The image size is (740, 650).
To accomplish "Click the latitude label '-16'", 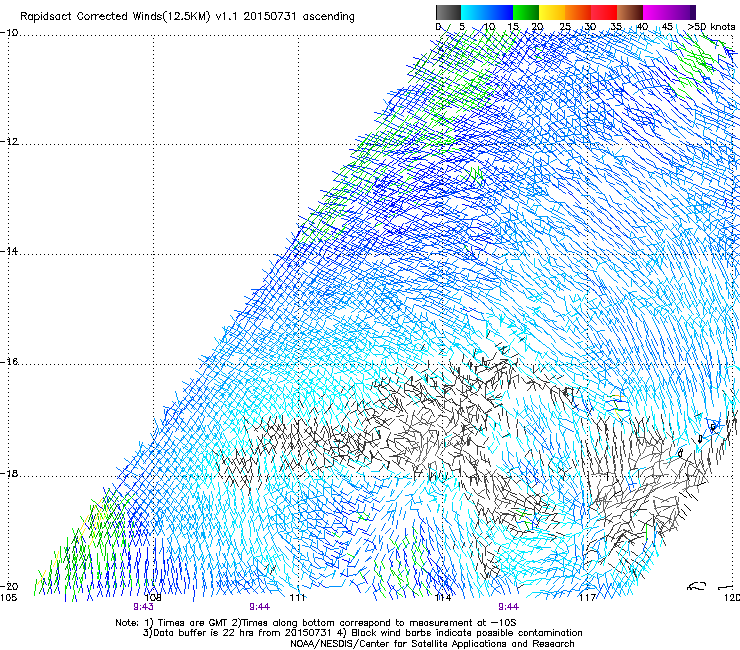I will (x=9, y=362).
